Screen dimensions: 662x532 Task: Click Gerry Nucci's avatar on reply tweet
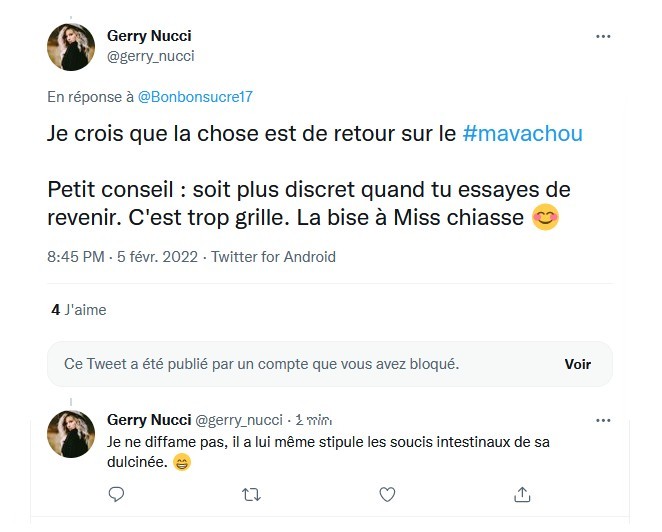72,434
